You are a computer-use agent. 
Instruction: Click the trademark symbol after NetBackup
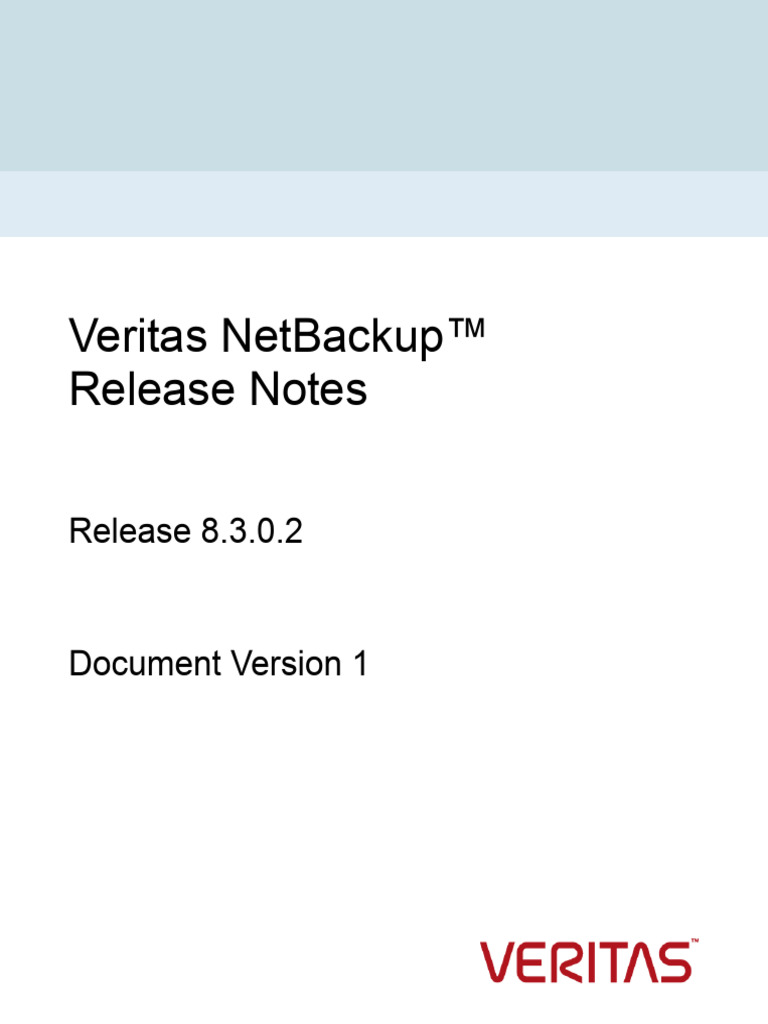(x=464, y=332)
